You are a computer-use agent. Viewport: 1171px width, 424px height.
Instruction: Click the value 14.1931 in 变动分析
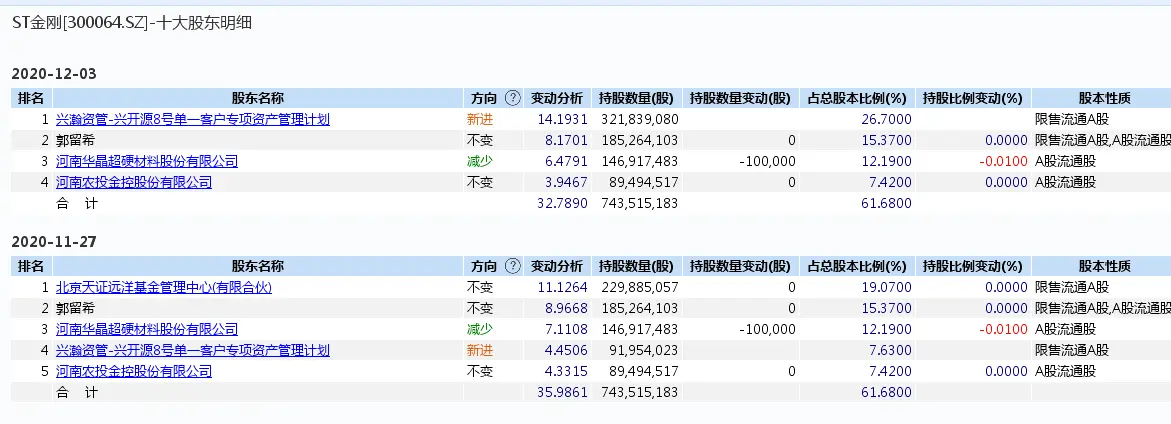[562, 119]
